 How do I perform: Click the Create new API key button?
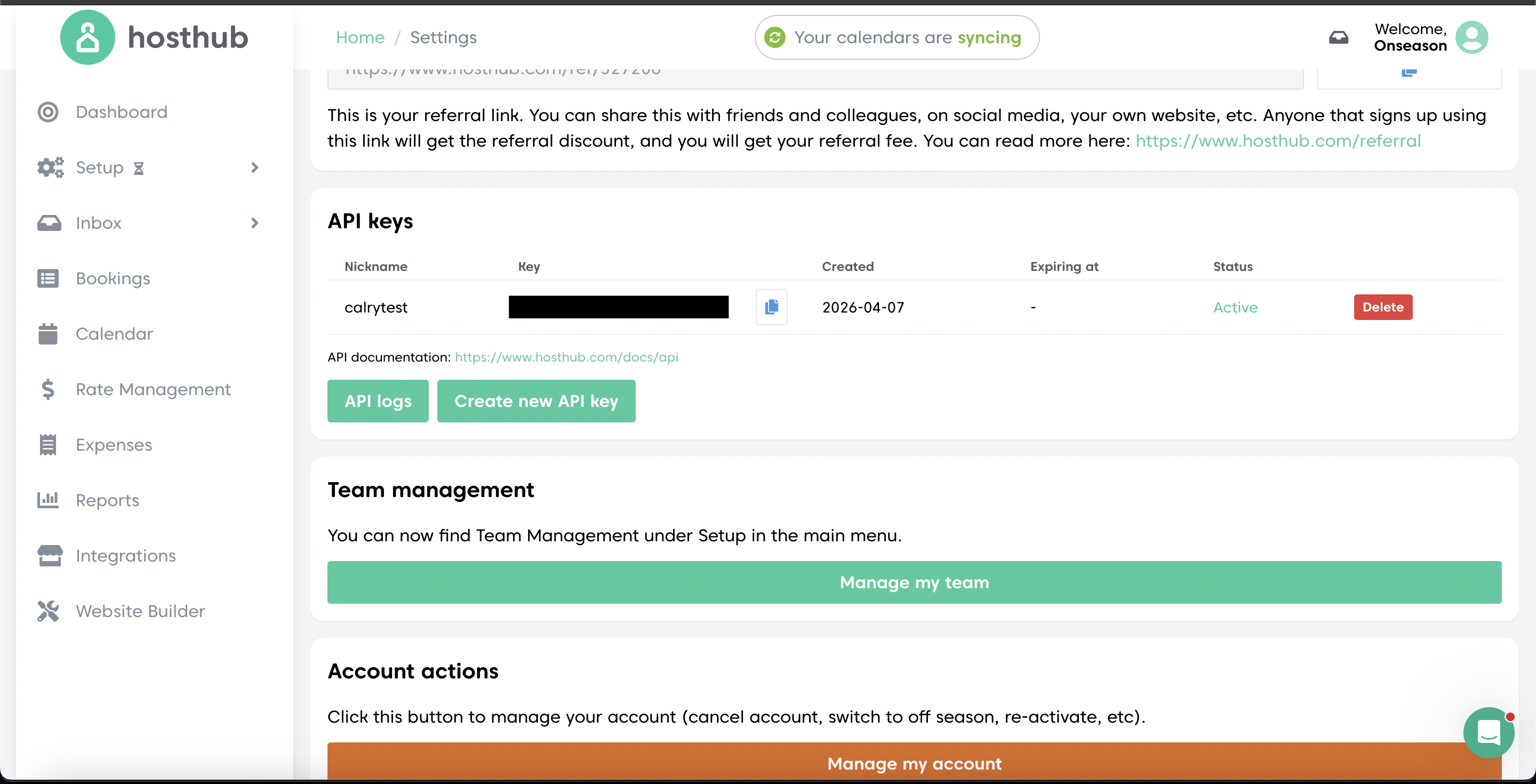[536, 401]
